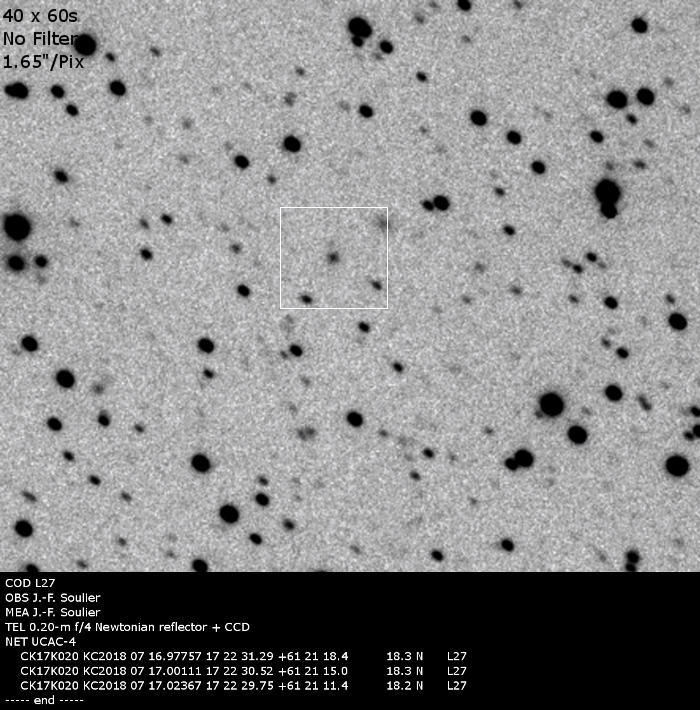Click right ascension '17 22 31.29'

coord(240,656)
